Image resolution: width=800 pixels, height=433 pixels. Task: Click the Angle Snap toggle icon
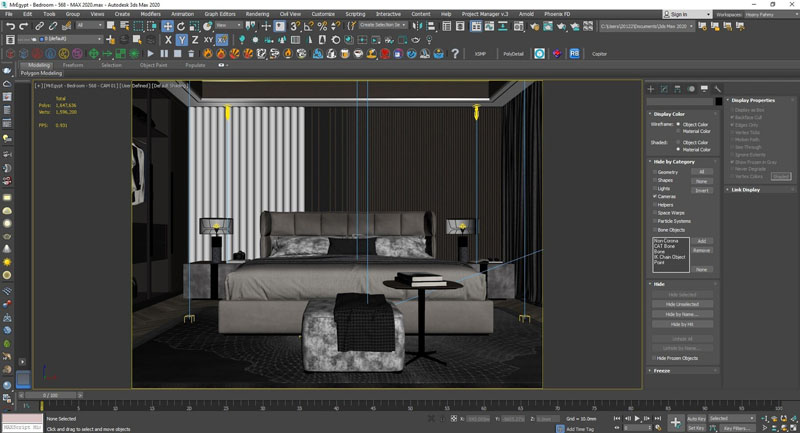pyautogui.click(x=309, y=26)
